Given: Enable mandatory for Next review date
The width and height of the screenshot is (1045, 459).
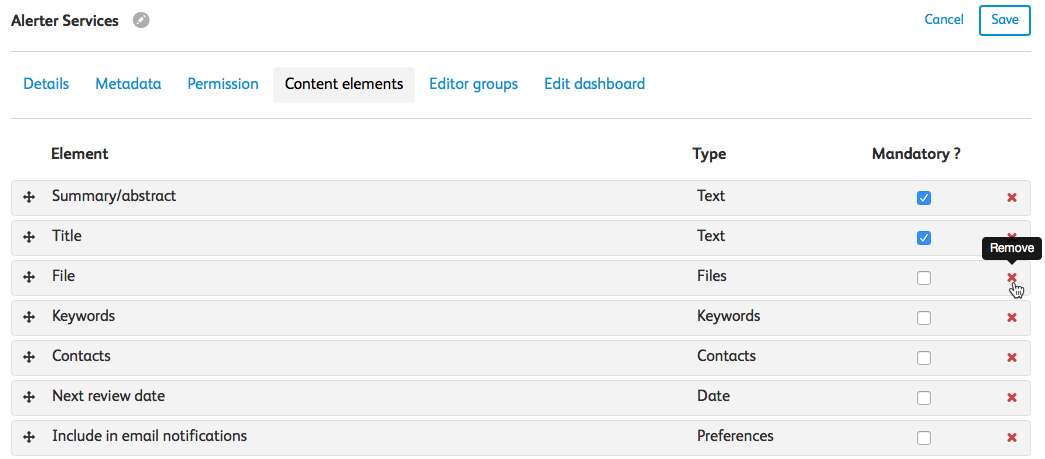Looking at the screenshot, I should pos(924,398).
